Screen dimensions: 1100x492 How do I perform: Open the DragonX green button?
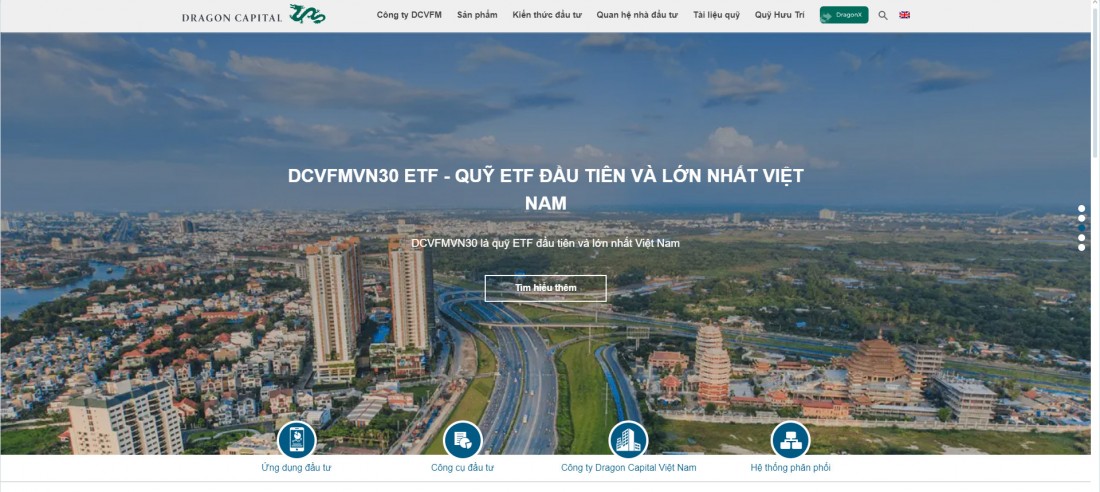[x=844, y=15]
